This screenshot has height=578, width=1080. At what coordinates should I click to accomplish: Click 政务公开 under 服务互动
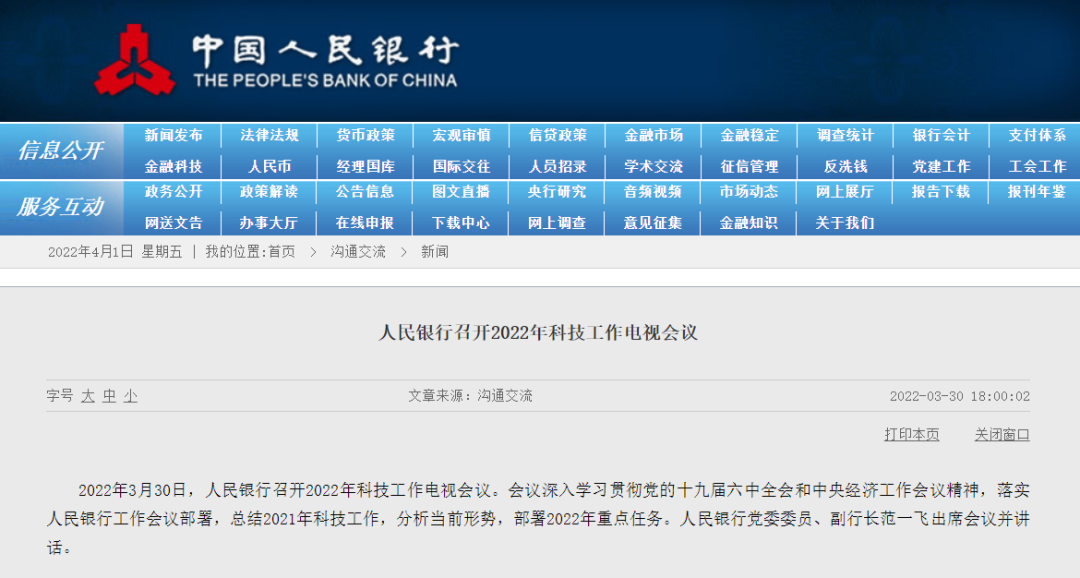(x=173, y=192)
